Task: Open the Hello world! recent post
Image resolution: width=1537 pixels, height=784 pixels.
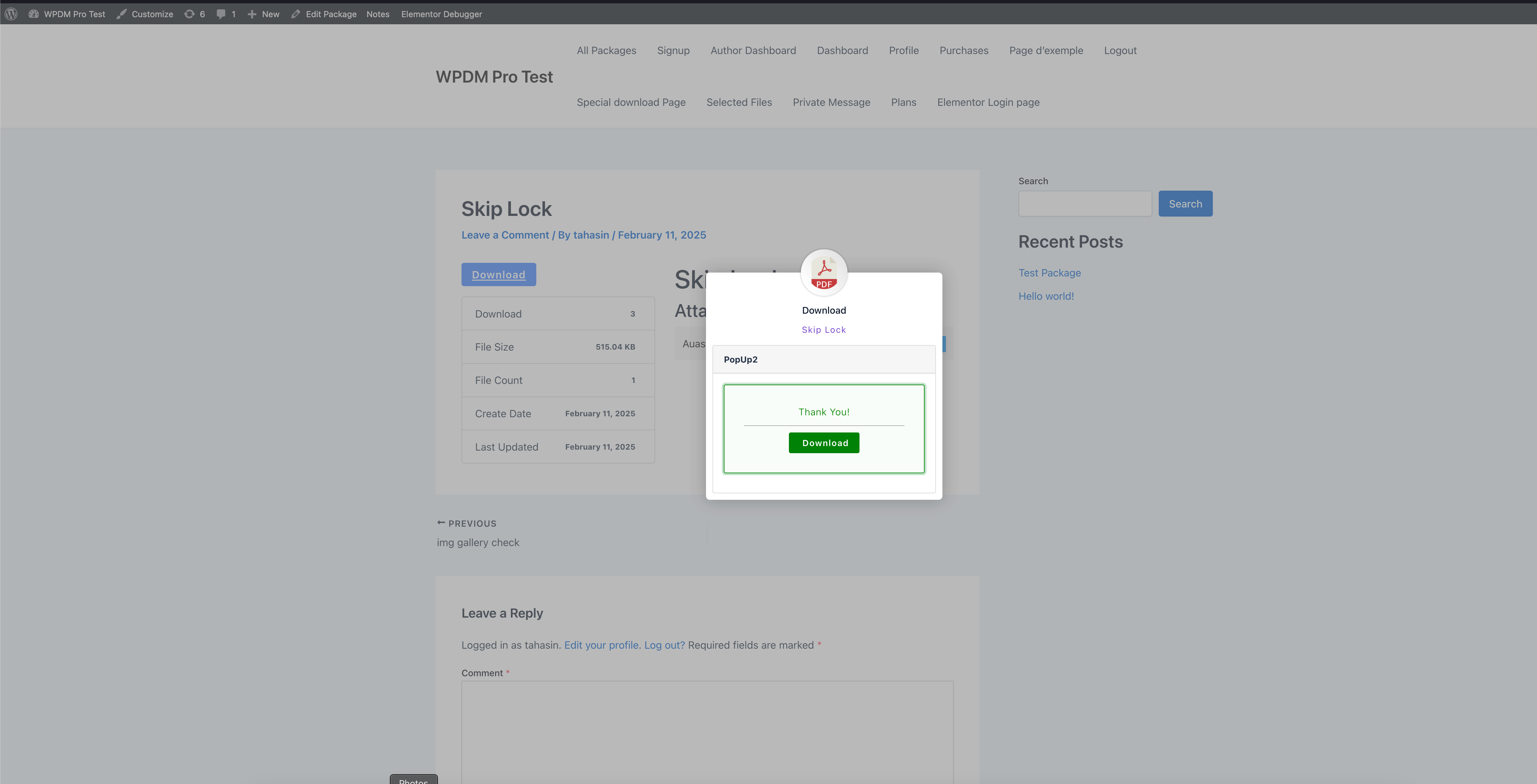Action: click(1045, 296)
